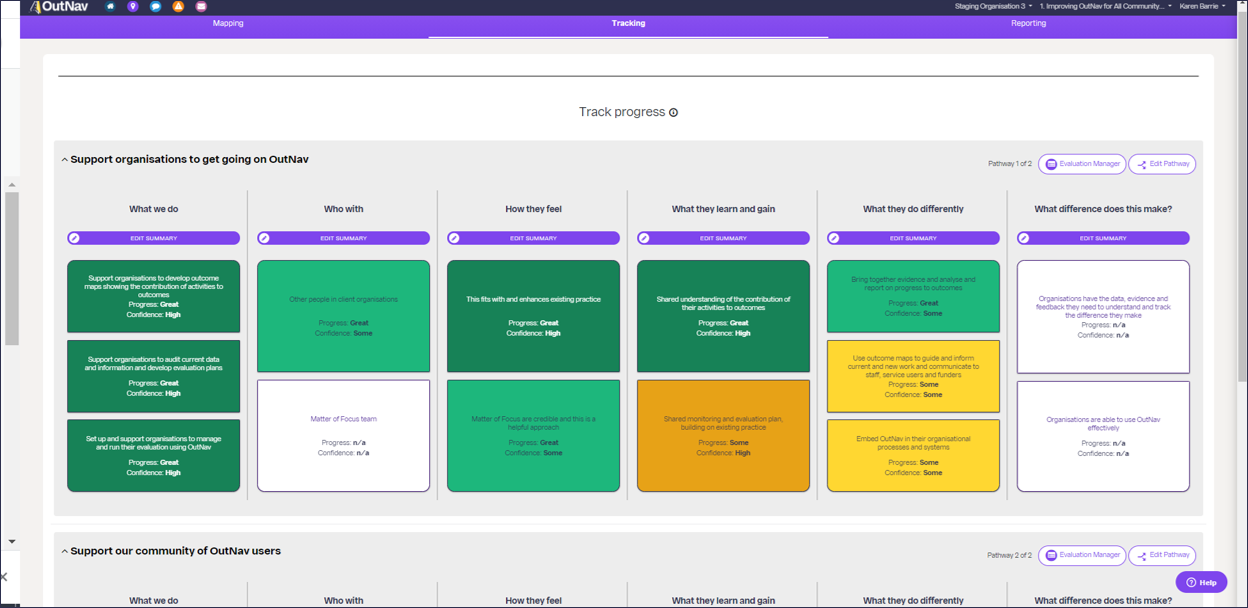
Task: Click the purple location pin icon
Action: (x=133, y=7)
